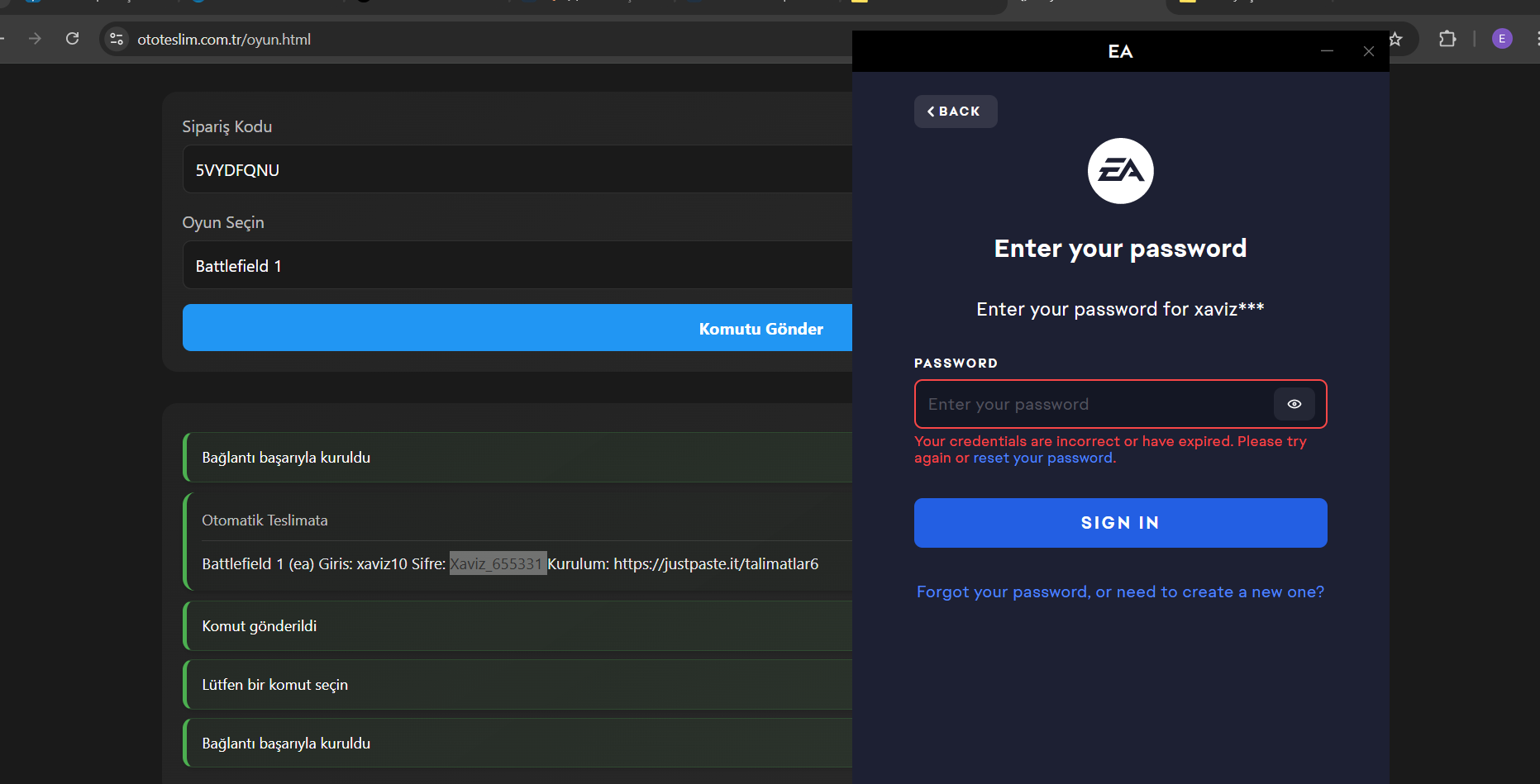Click the 'Otomatik Teslimata' log heading

265,520
